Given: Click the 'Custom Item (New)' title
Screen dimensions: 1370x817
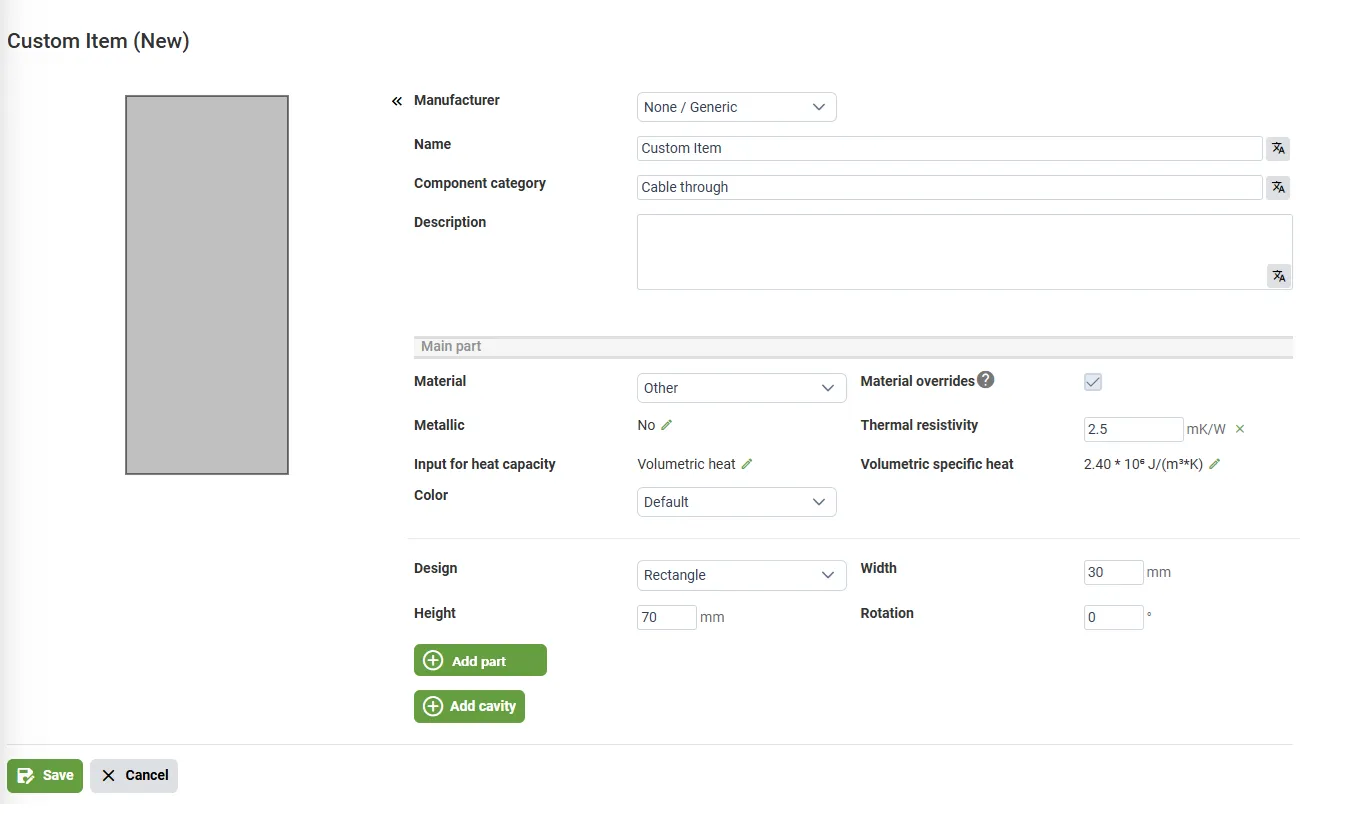Looking at the screenshot, I should coord(98,41).
